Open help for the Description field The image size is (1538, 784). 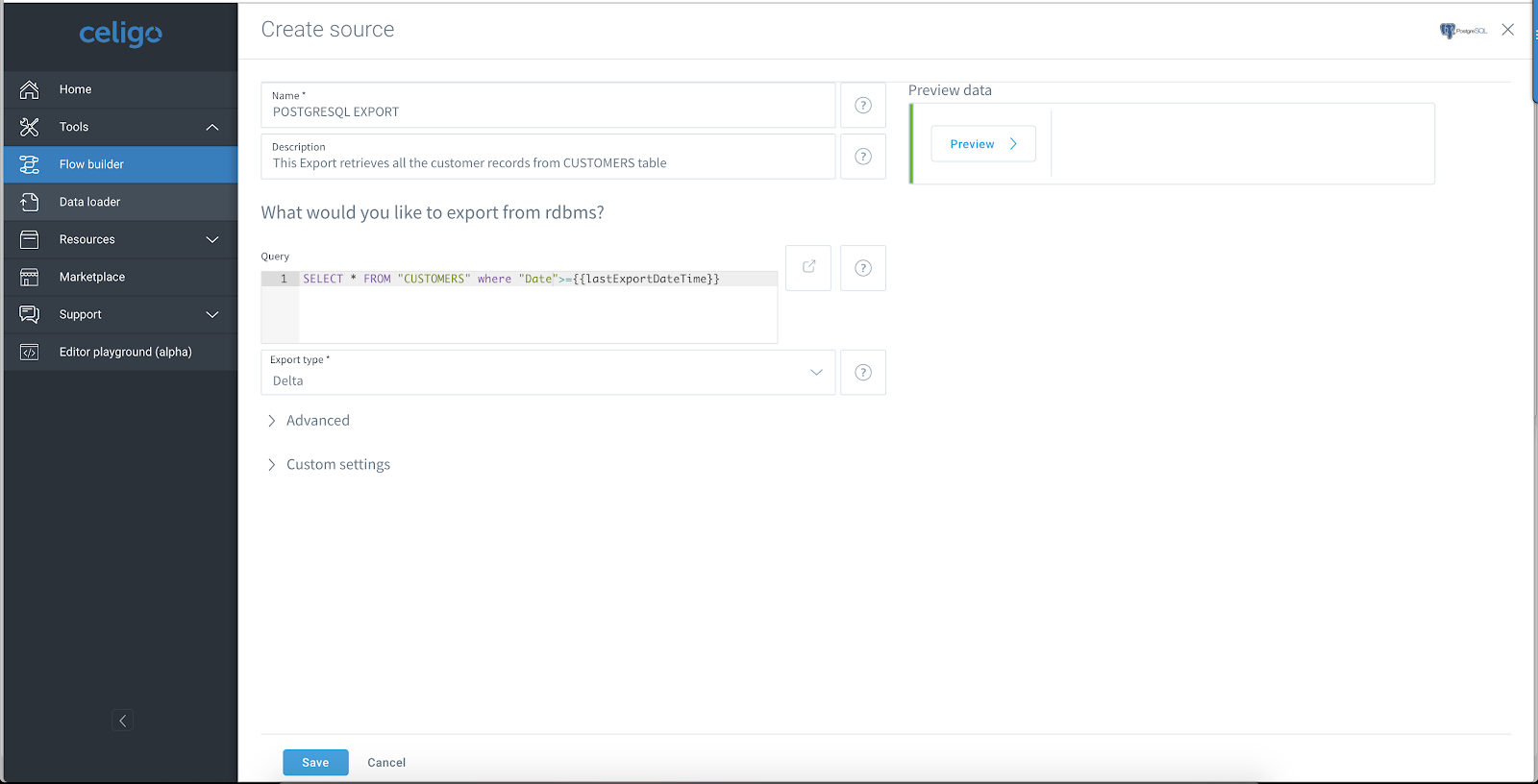863,157
